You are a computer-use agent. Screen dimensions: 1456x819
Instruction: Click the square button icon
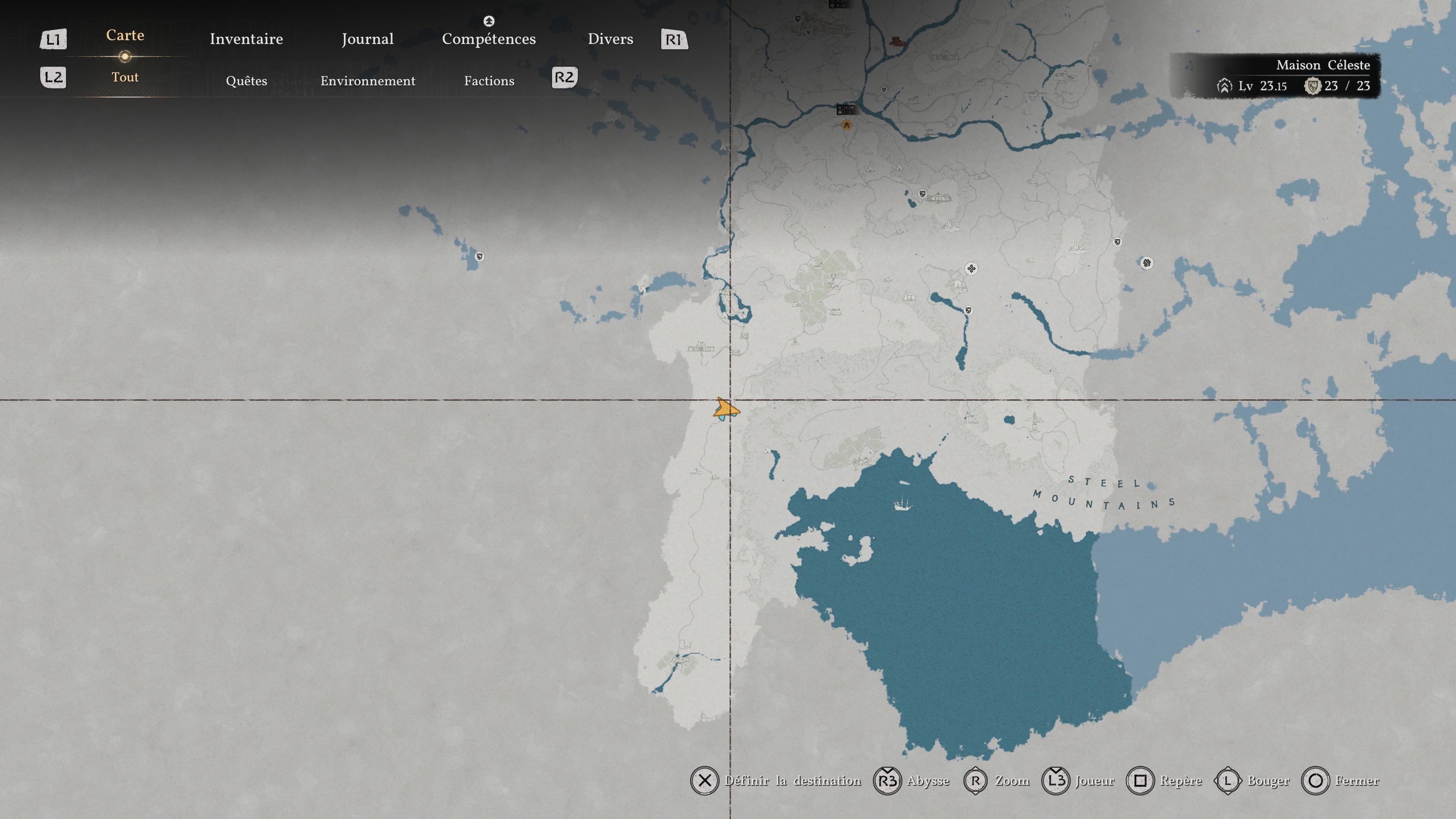(1141, 781)
